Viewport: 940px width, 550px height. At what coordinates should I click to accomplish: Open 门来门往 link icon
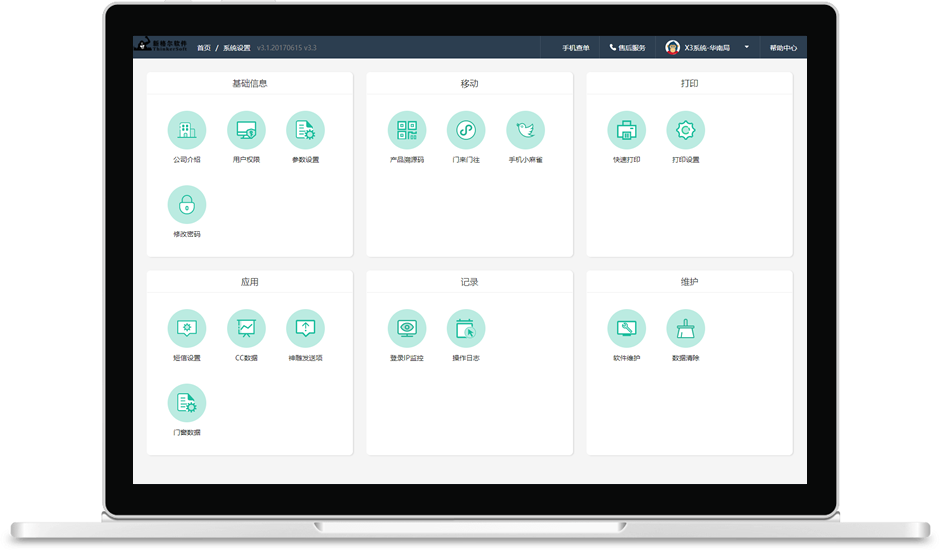click(x=466, y=130)
